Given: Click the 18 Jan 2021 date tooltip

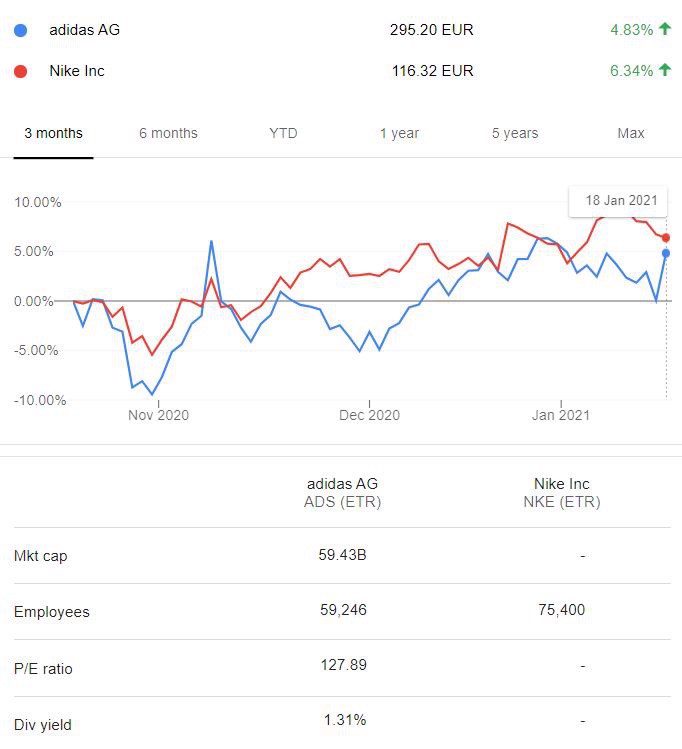Looking at the screenshot, I should (617, 201).
